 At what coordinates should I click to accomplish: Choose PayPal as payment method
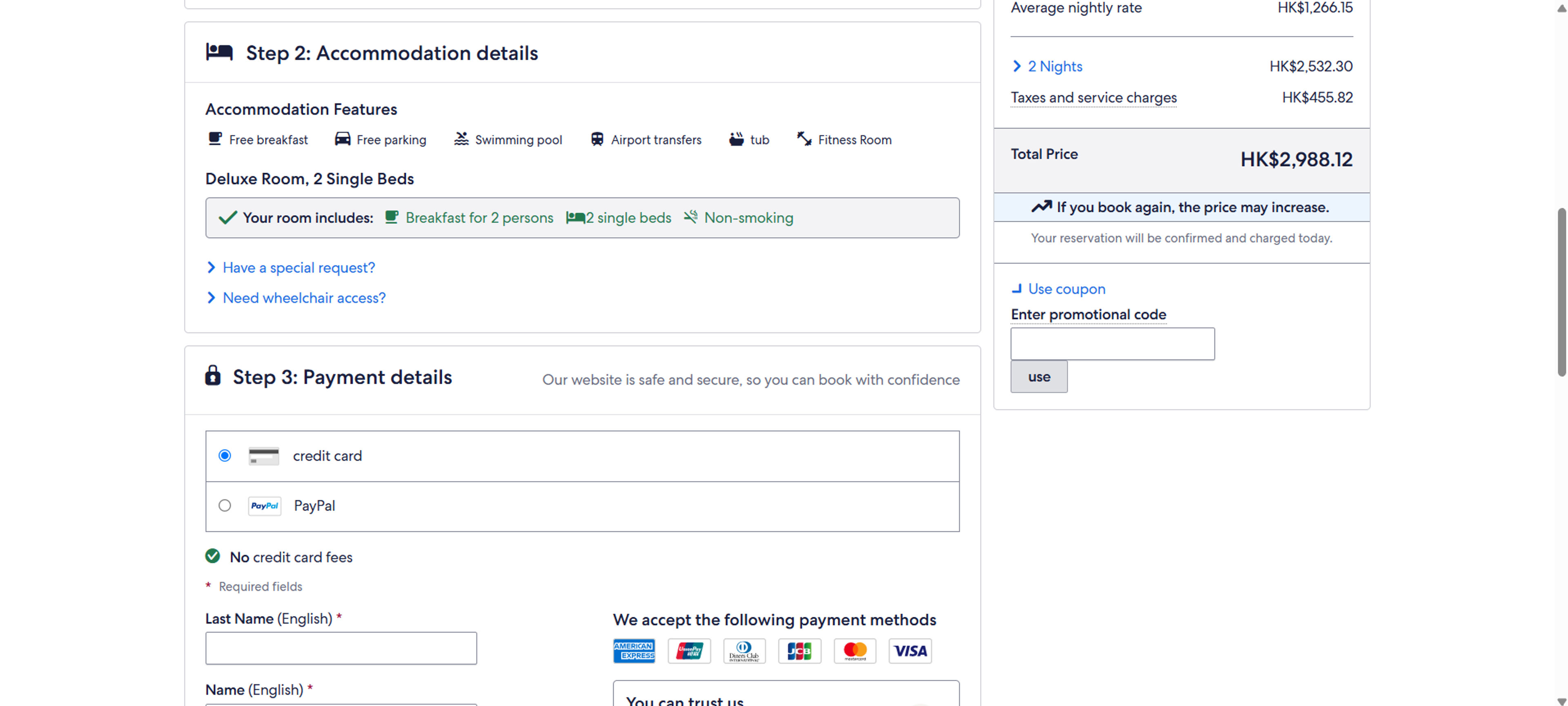[225, 505]
